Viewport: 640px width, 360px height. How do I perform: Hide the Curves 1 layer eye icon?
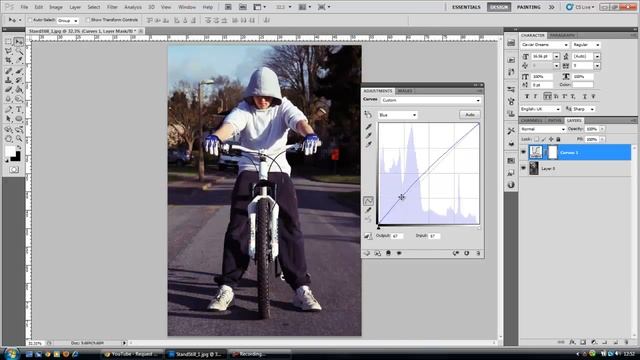point(523,152)
